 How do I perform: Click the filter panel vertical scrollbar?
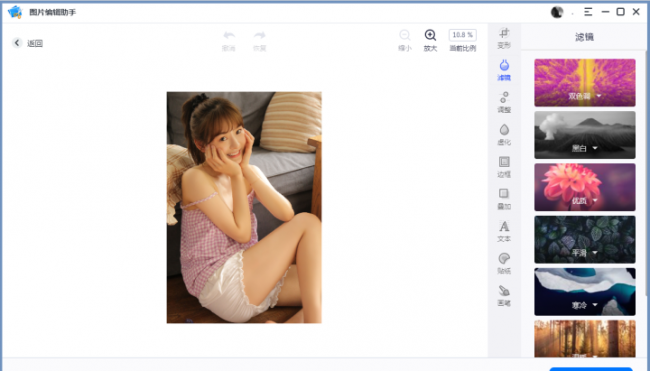(645, 172)
